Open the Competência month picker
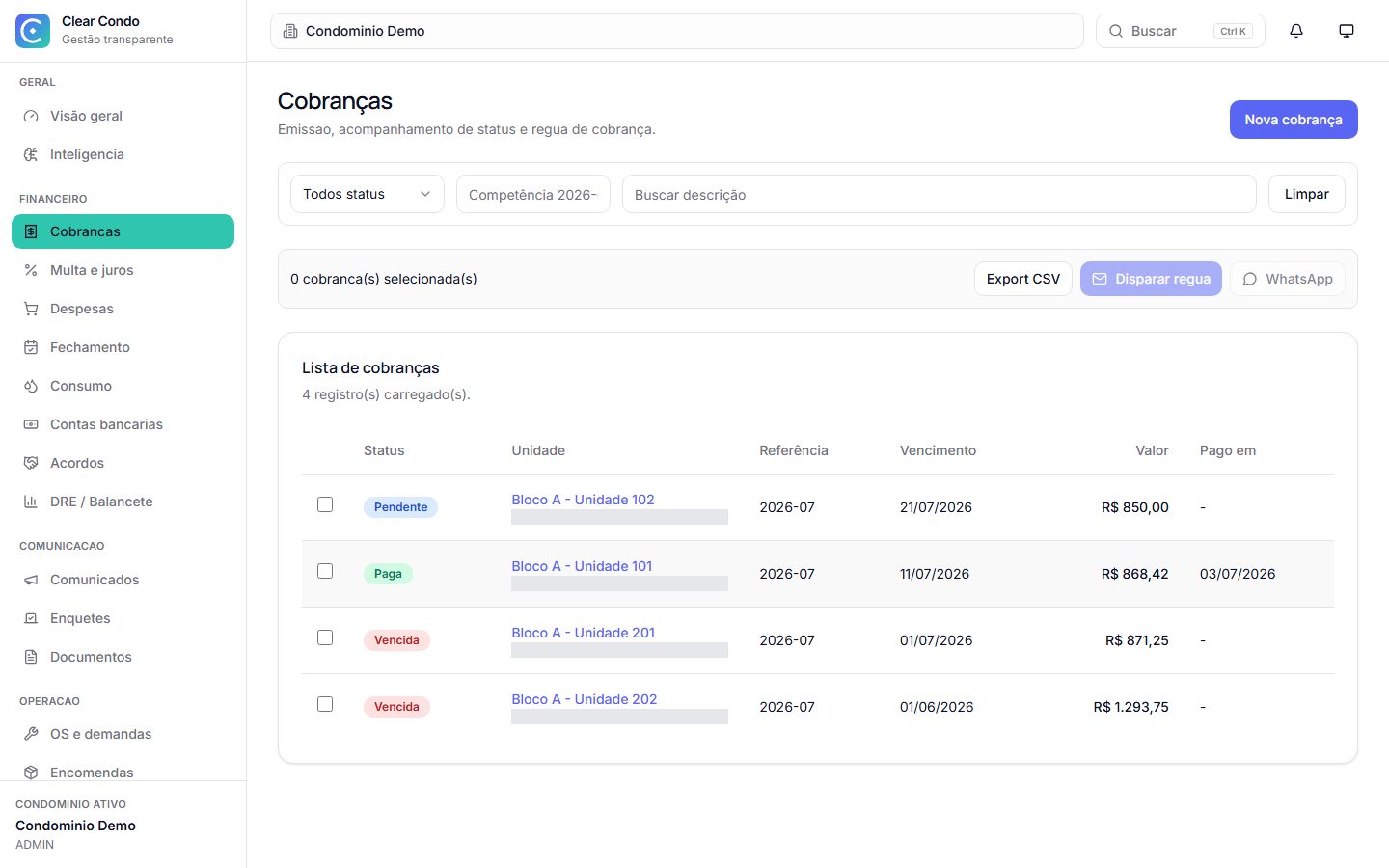Viewport: 1389px width, 868px height. pyautogui.click(x=533, y=194)
